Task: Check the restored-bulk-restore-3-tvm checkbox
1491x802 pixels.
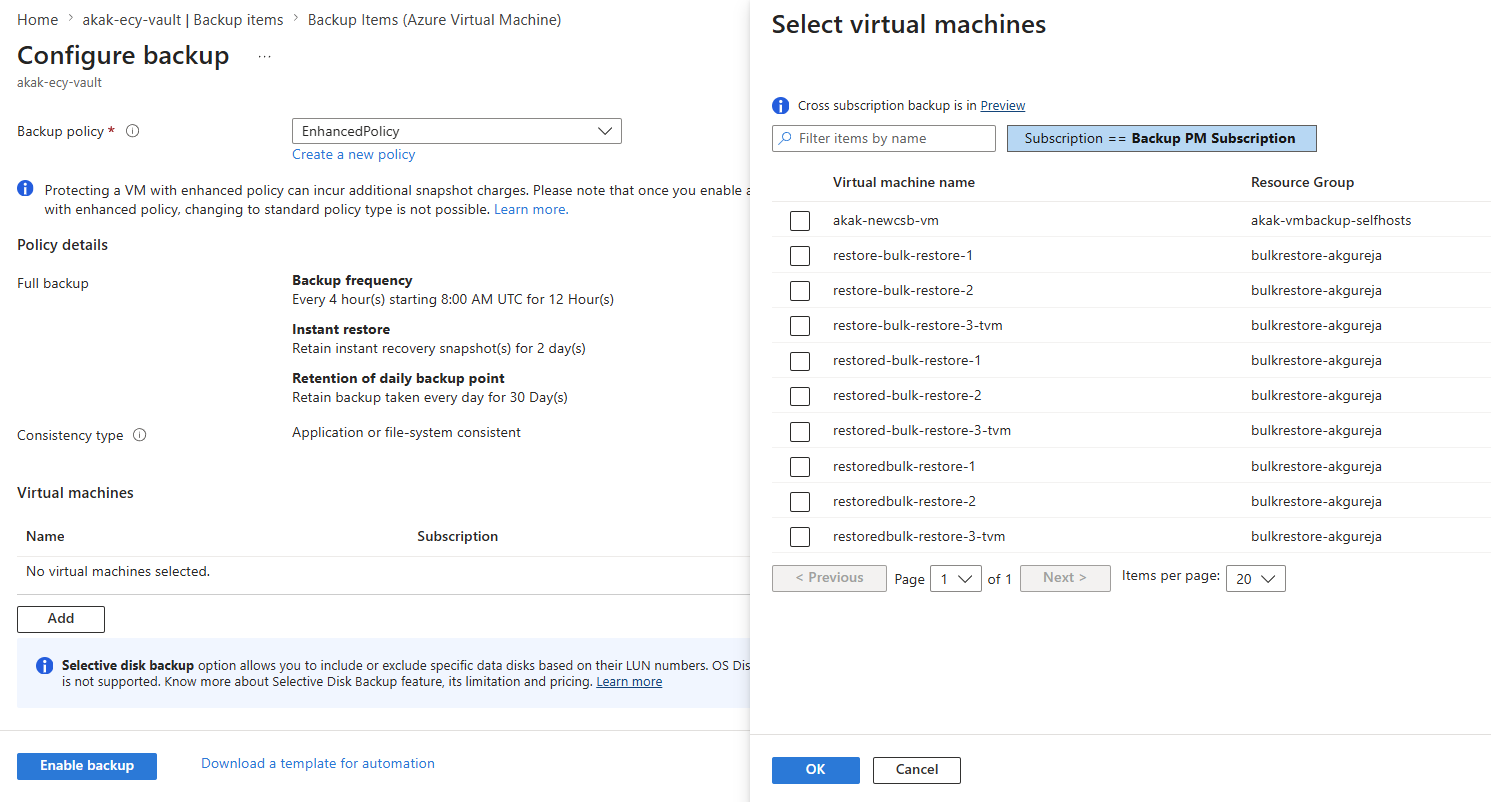Action: [x=800, y=432]
